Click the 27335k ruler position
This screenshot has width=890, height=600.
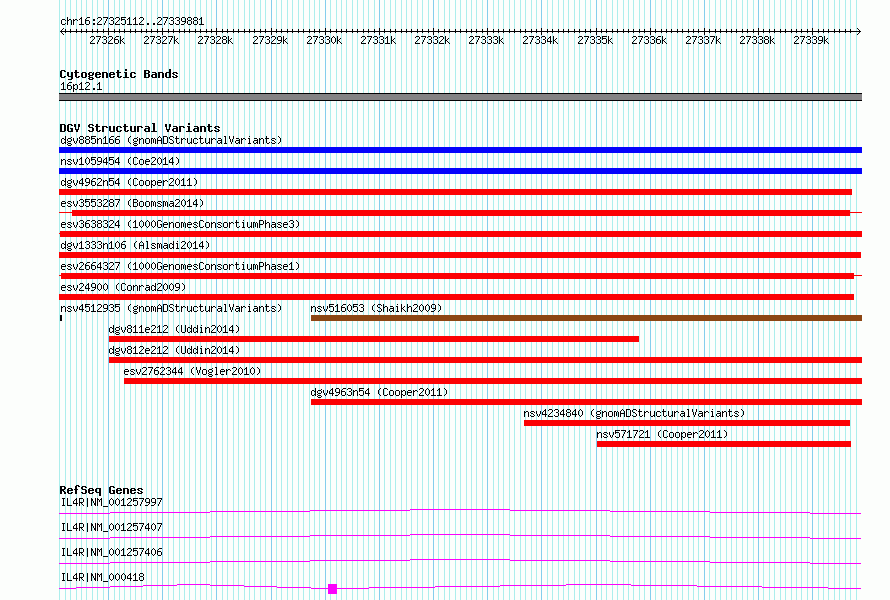click(595, 40)
